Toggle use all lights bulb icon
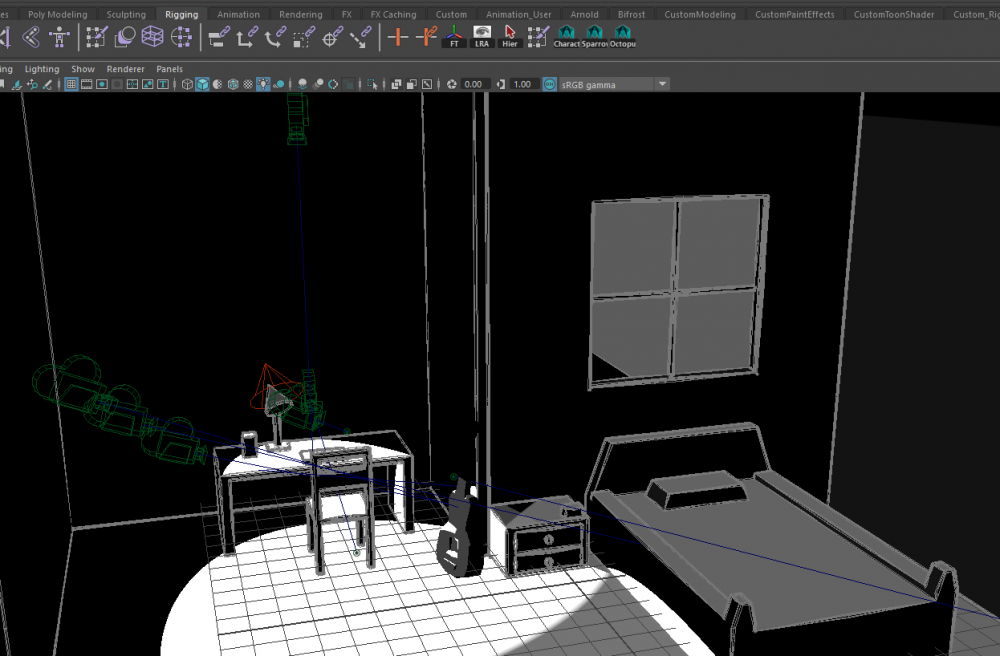The height and width of the screenshot is (656, 1000). (263, 84)
